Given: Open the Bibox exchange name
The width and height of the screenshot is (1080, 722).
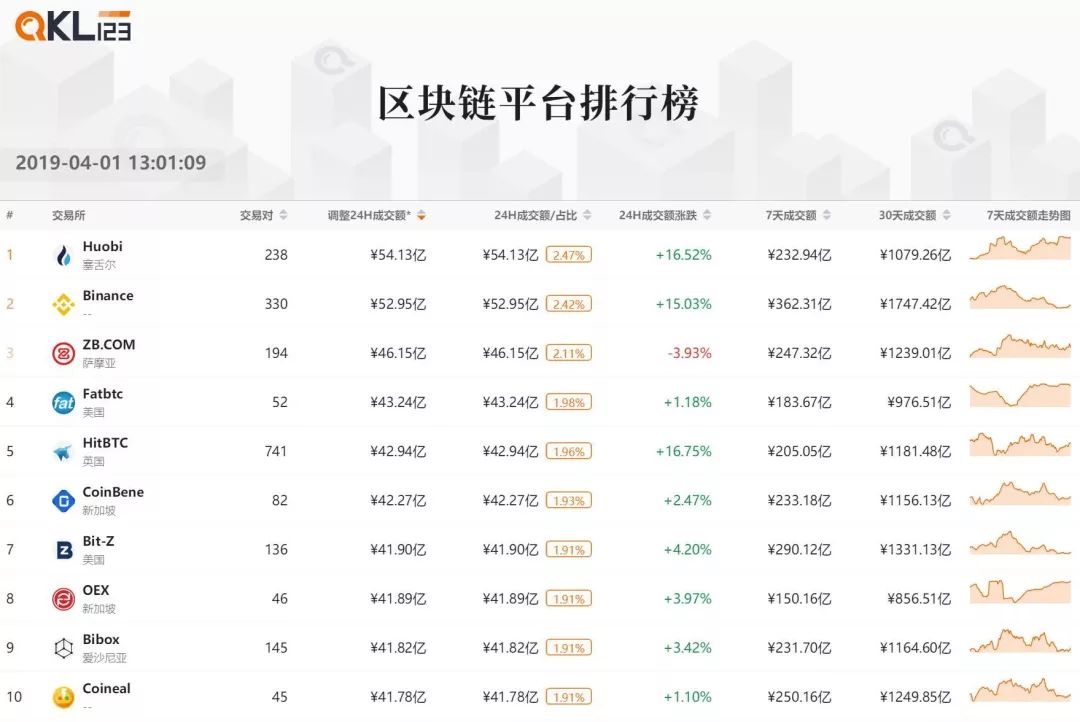Looking at the screenshot, I should 101,639.
